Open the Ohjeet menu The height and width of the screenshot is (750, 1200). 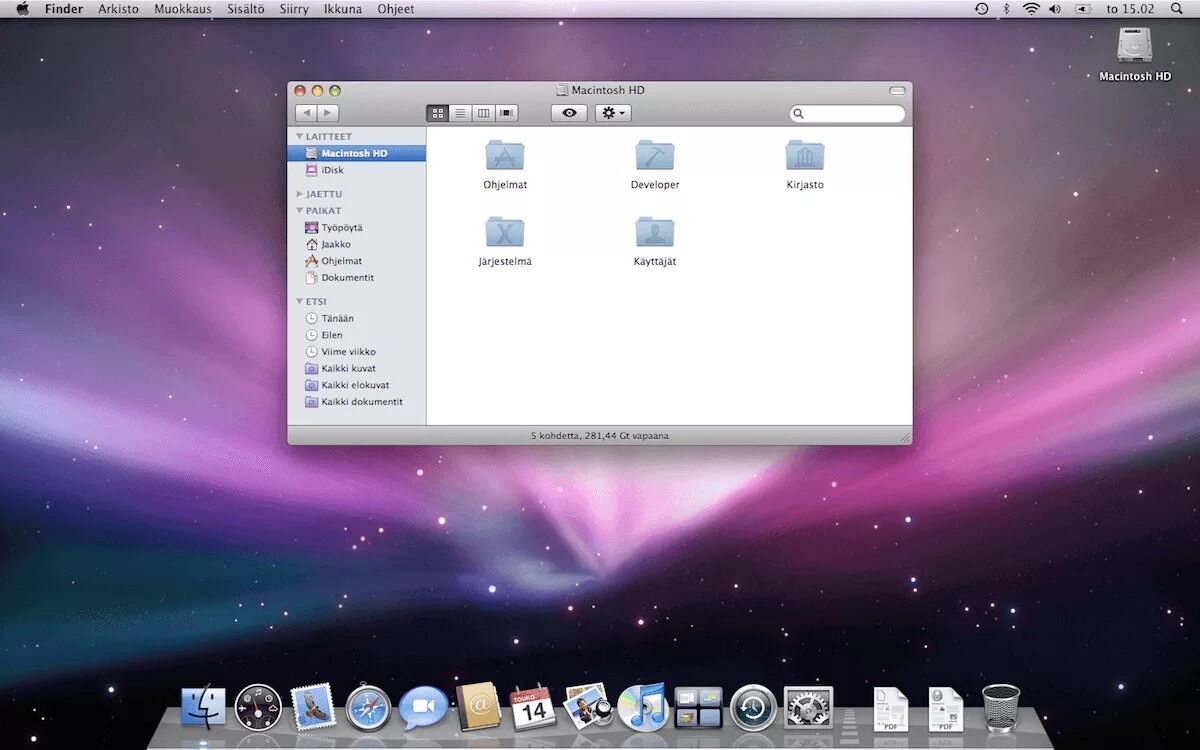pyautogui.click(x=396, y=9)
